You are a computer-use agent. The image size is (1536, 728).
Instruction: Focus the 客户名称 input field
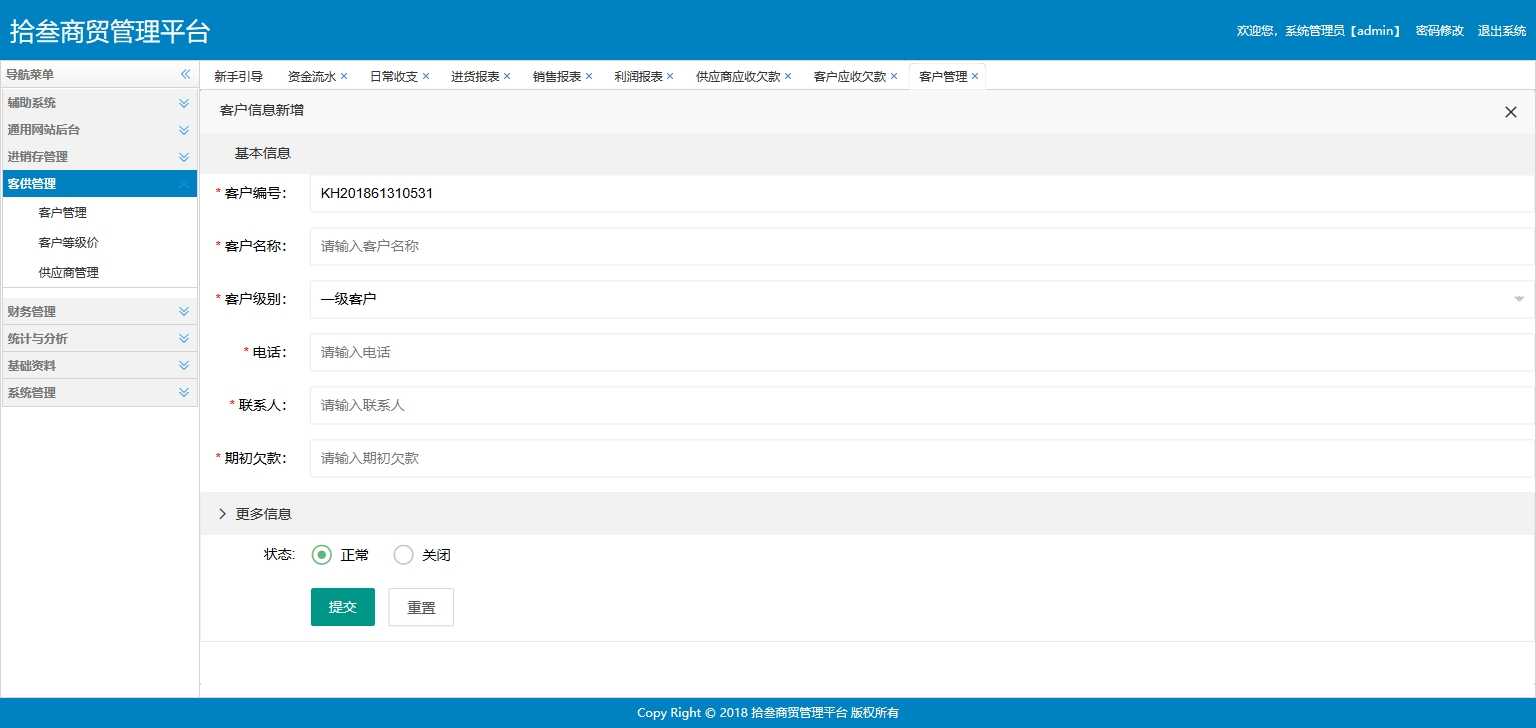[922, 246]
